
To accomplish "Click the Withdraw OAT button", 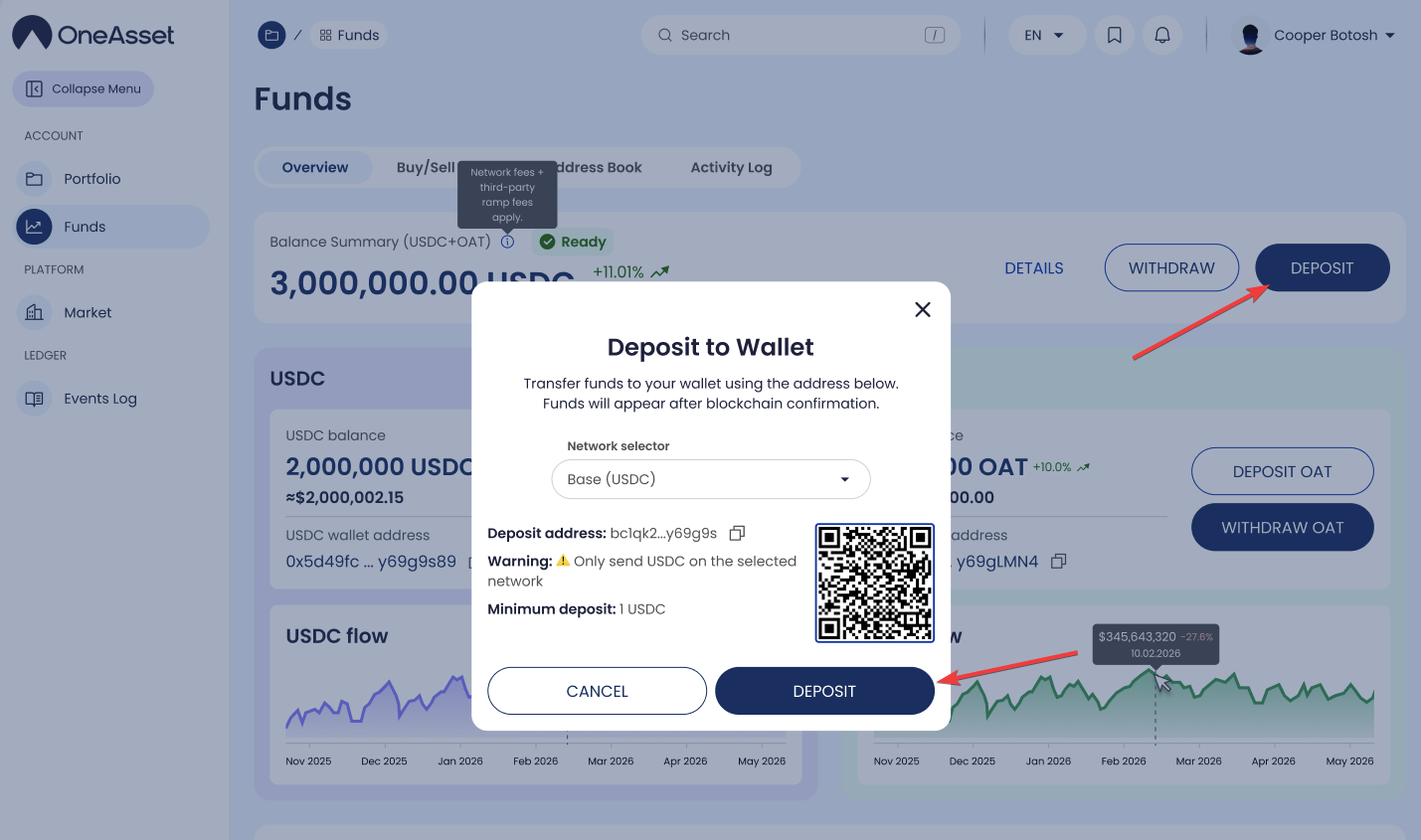I will (x=1282, y=528).
